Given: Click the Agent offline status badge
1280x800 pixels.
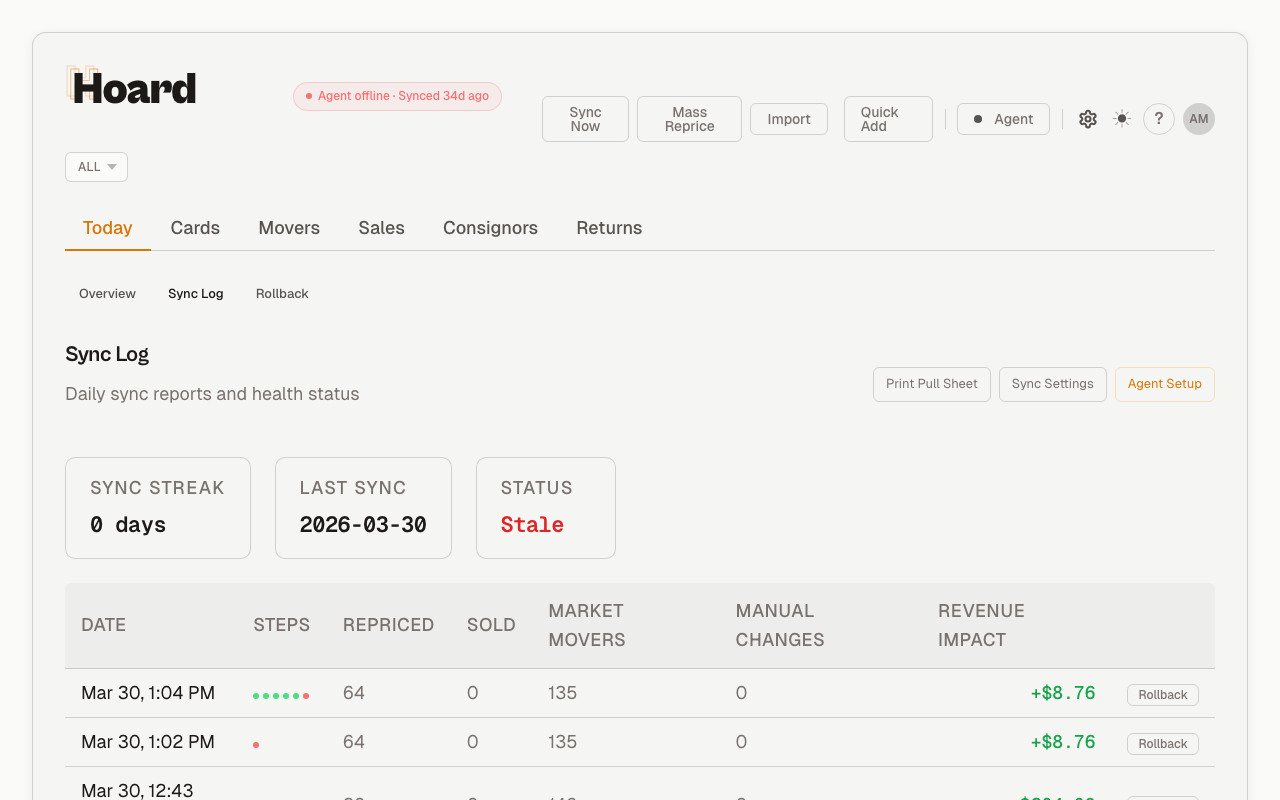Looking at the screenshot, I should click(397, 96).
